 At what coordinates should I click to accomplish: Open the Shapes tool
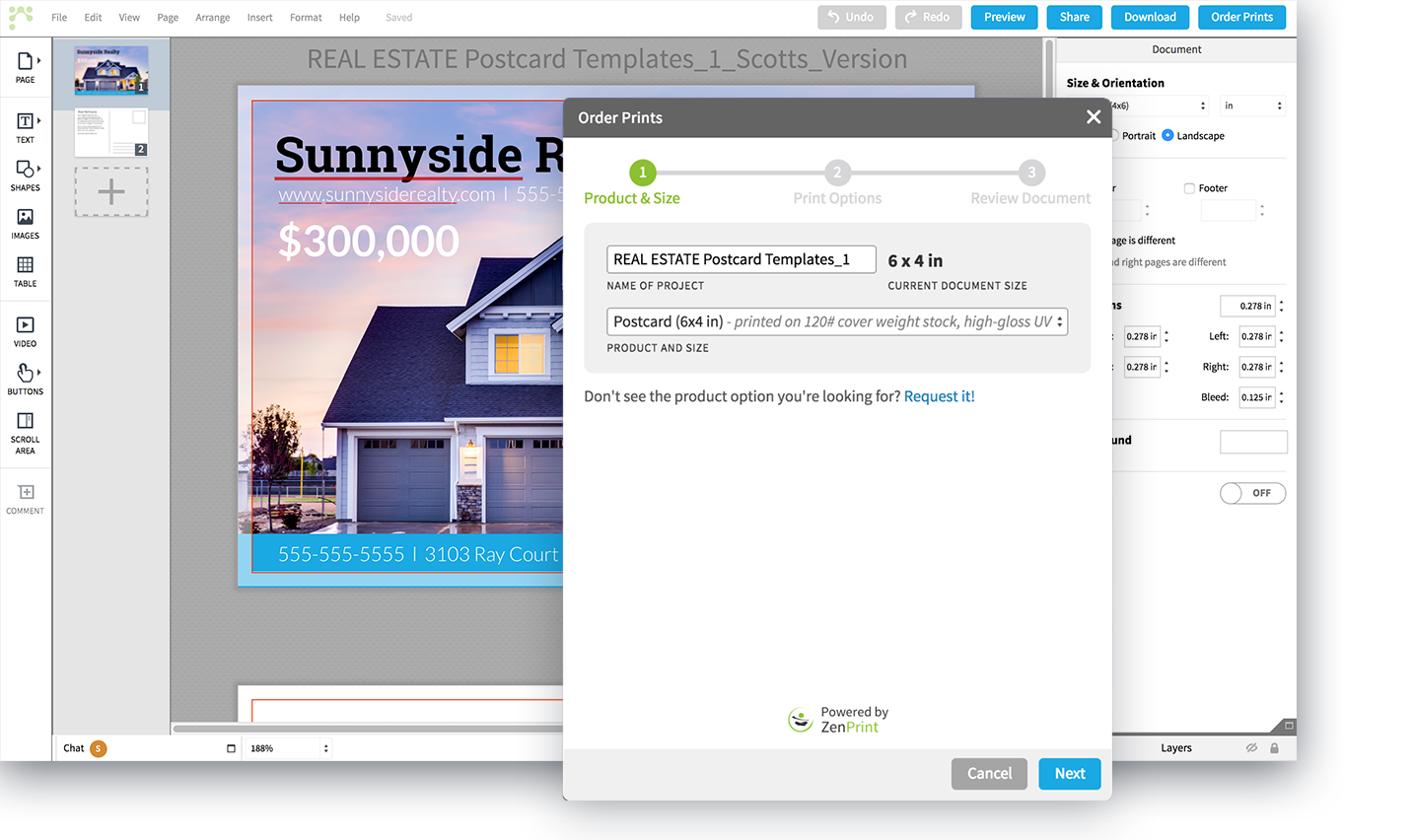pyautogui.click(x=26, y=174)
